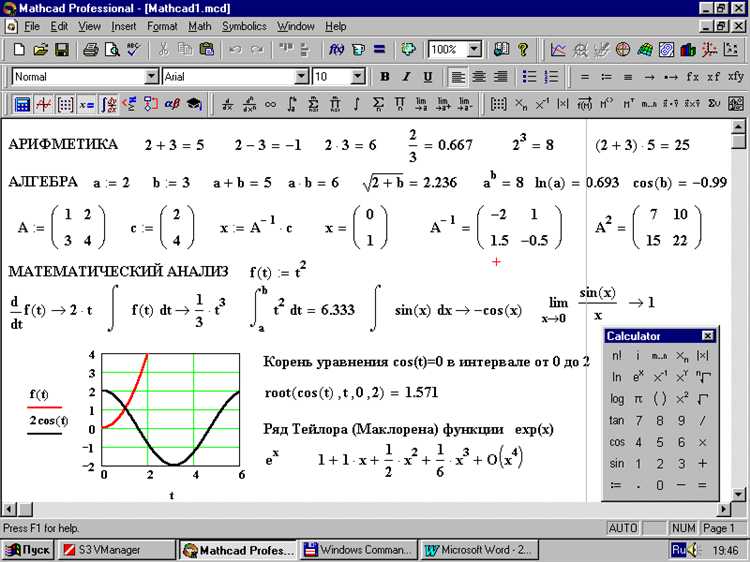Click the Windows Start (Пуск) button
Screen dimensions: 750x562
(x=28, y=549)
